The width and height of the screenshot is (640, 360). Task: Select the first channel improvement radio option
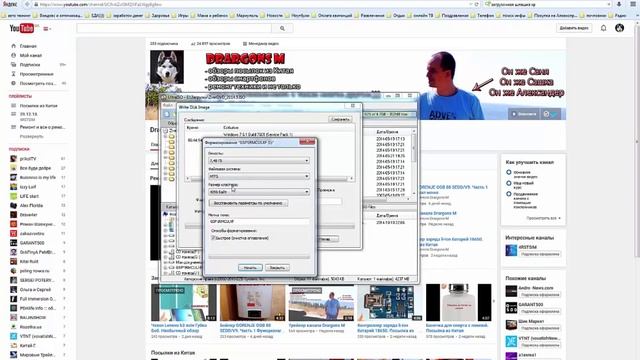click(x=509, y=172)
